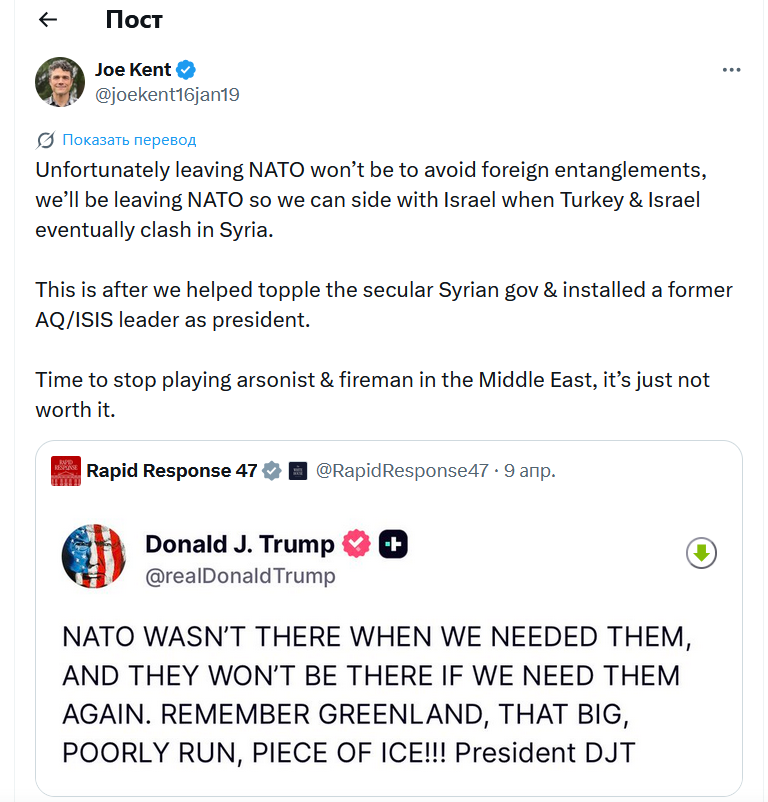
Task: Click Trump's red verified badge
Action: pos(356,544)
